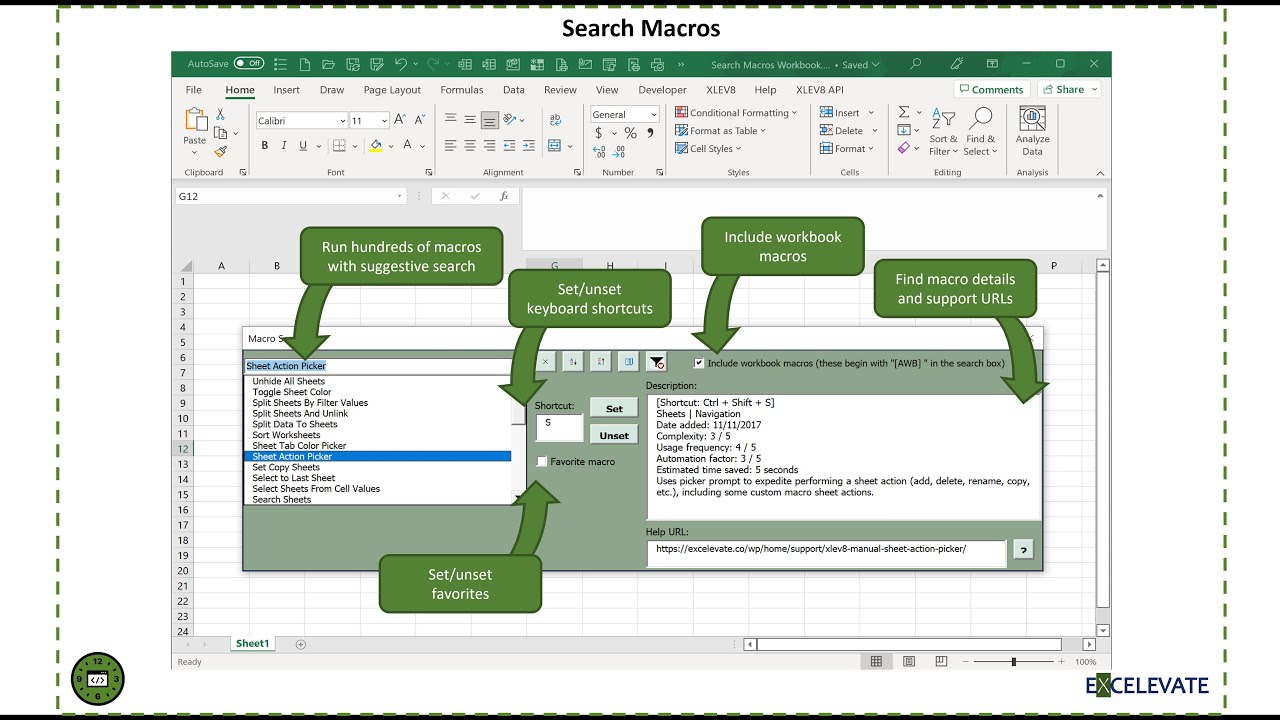Image resolution: width=1280 pixels, height=720 pixels.
Task: Click the Cut scissors icon
Action: (x=220, y=114)
